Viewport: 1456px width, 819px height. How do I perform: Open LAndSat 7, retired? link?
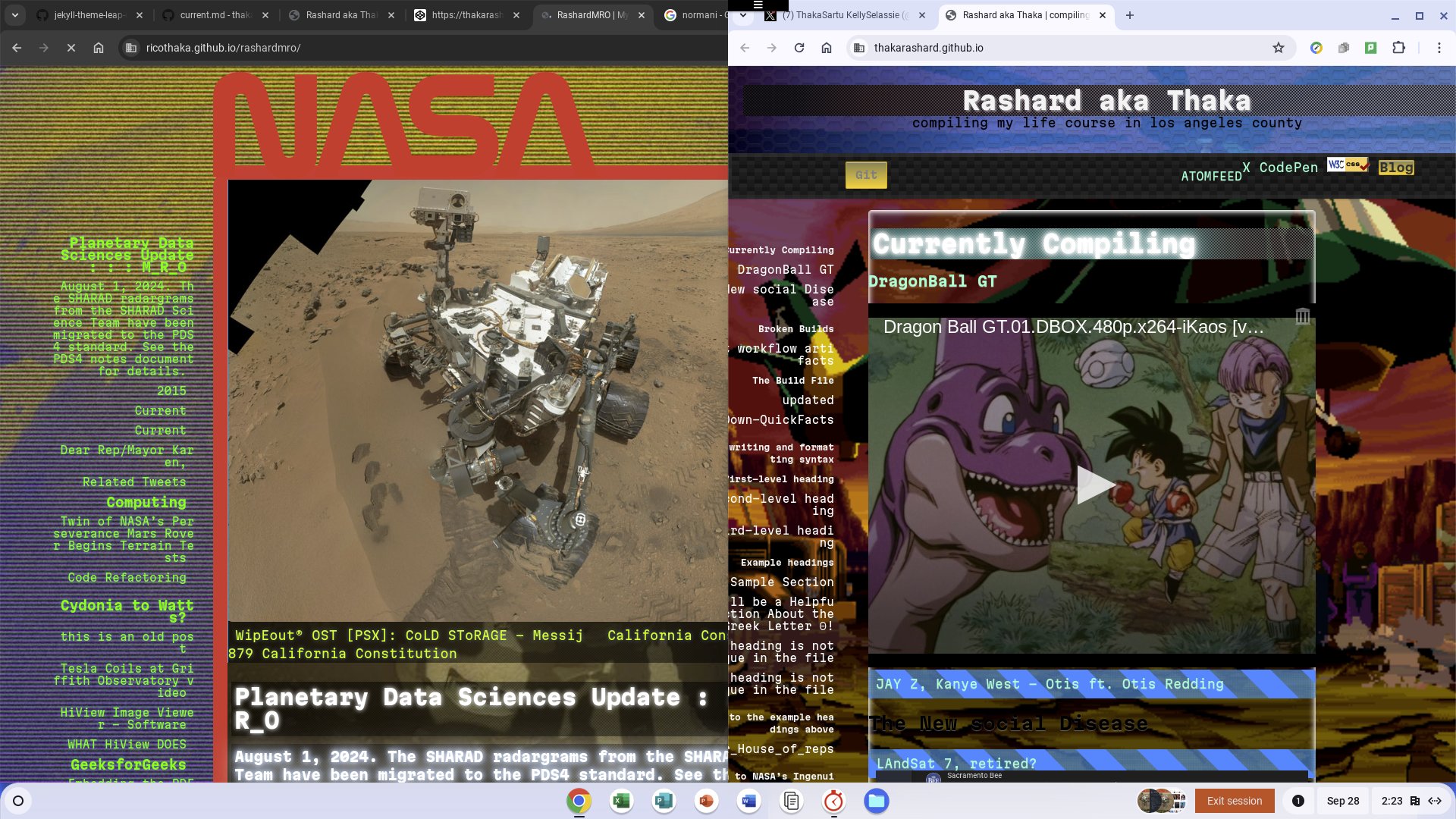[955, 764]
